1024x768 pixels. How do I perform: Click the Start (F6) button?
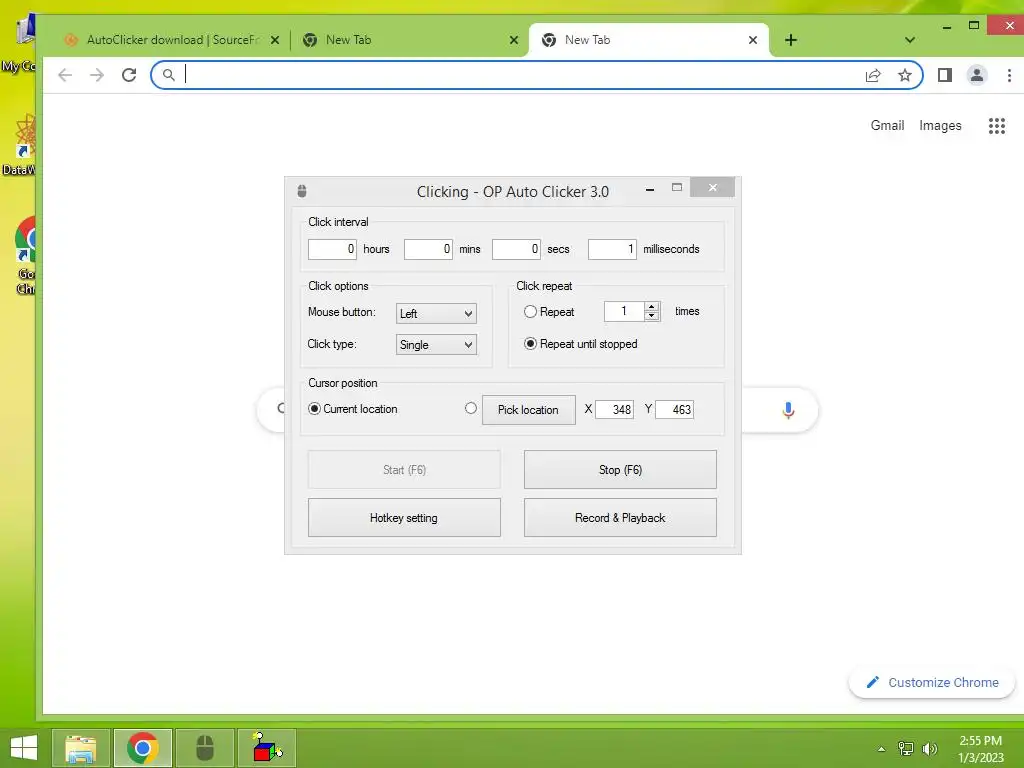pos(404,470)
